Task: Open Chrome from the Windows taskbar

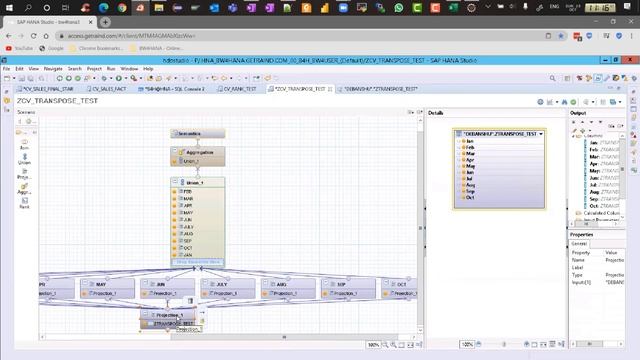Action: point(122,7)
